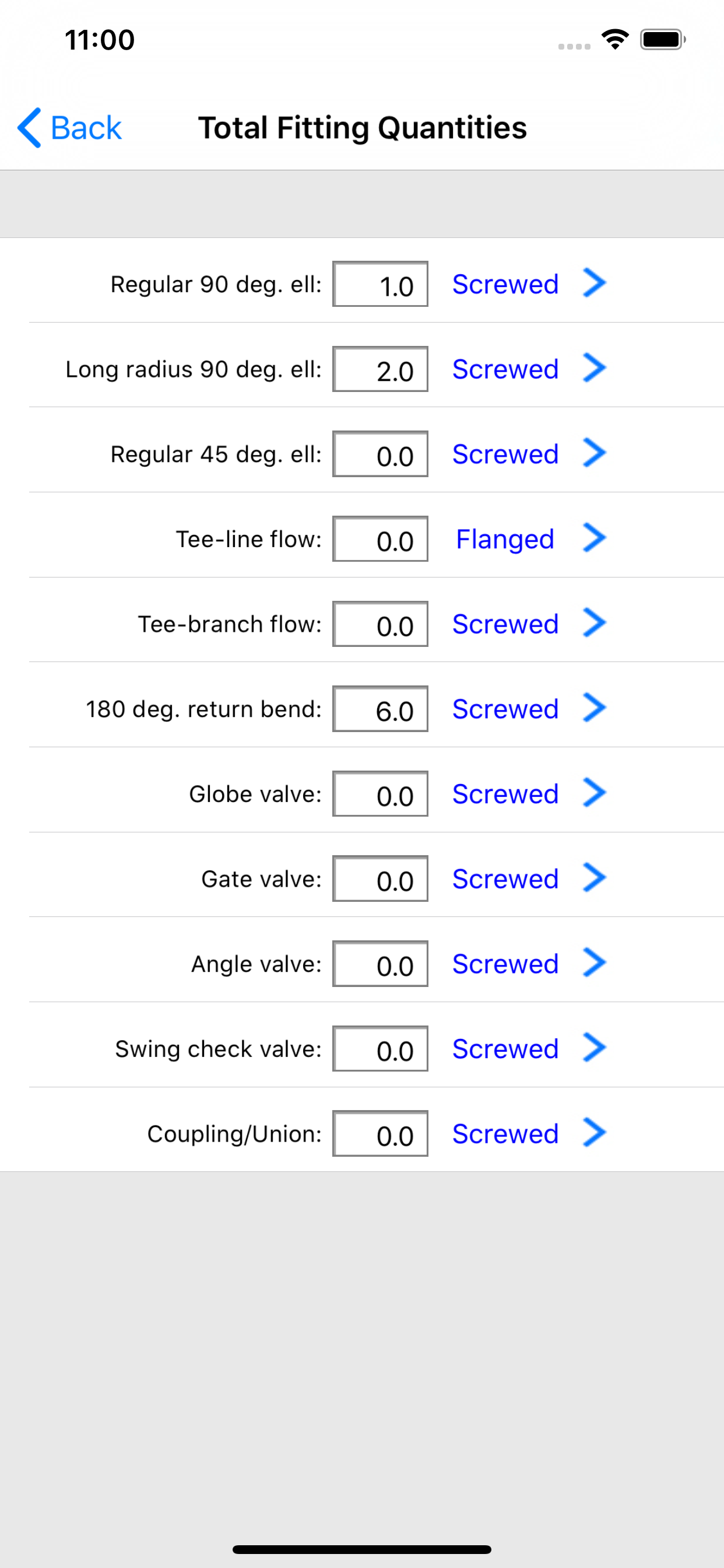724x1568 pixels.
Task: Edit Swing check valve quantity field
Action: click(x=380, y=1049)
